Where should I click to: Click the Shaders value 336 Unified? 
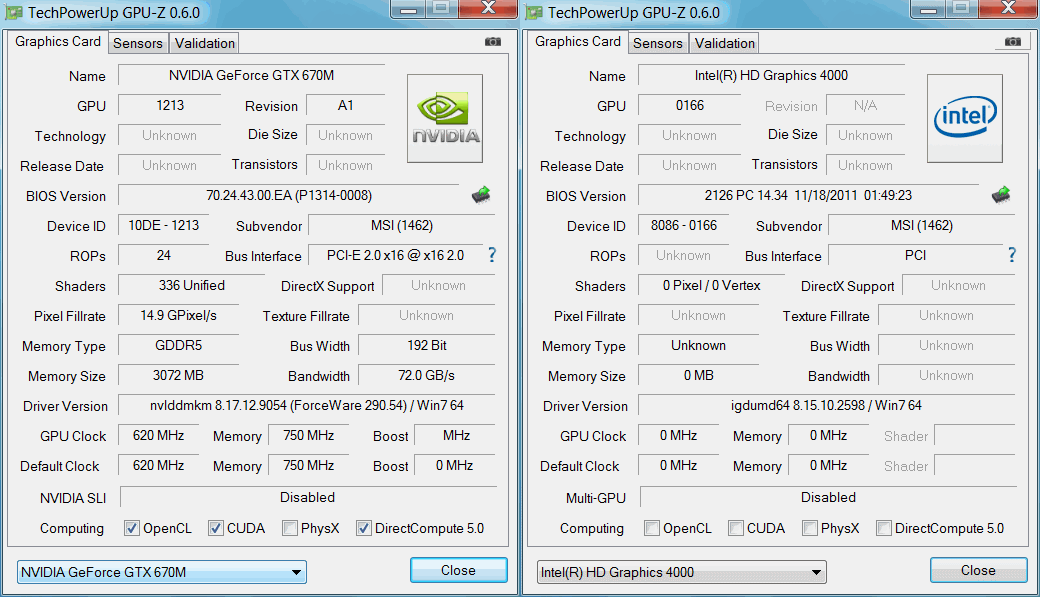(x=192, y=285)
